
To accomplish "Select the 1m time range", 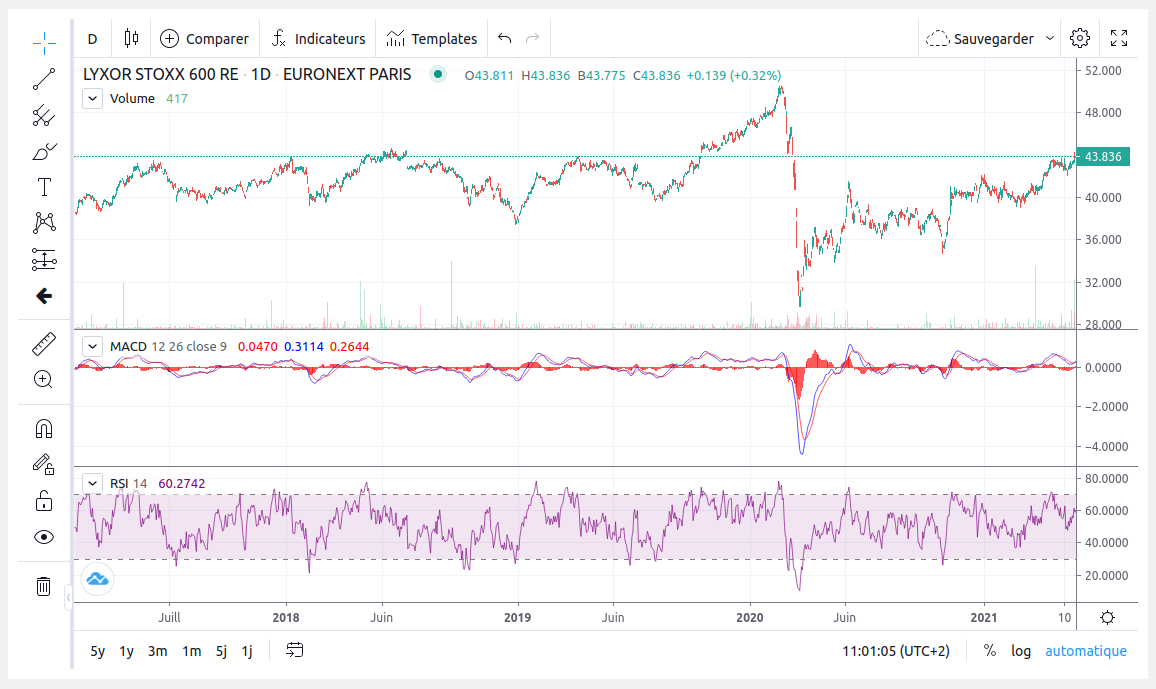I will (x=192, y=651).
